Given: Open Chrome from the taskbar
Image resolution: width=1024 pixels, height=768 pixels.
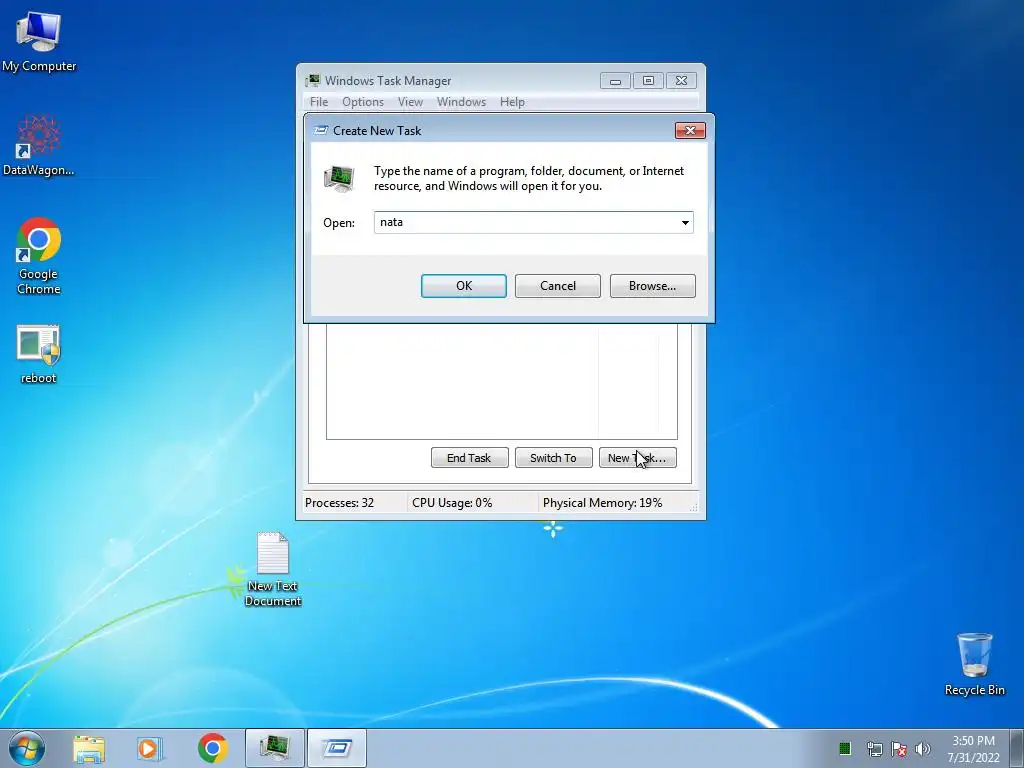Looking at the screenshot, I should point(212,748).
